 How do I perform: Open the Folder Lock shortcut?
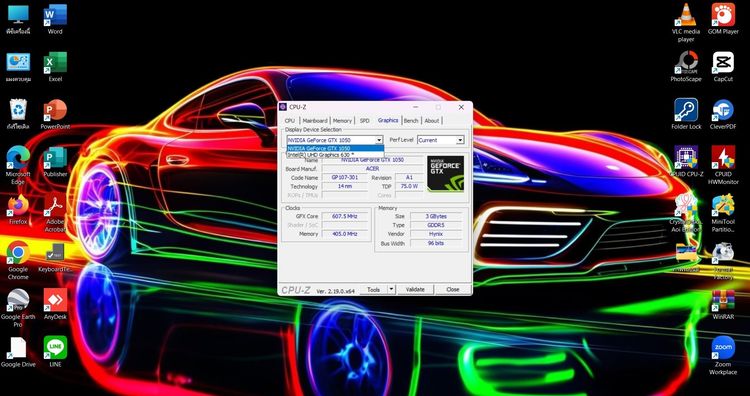coord(686,114)
